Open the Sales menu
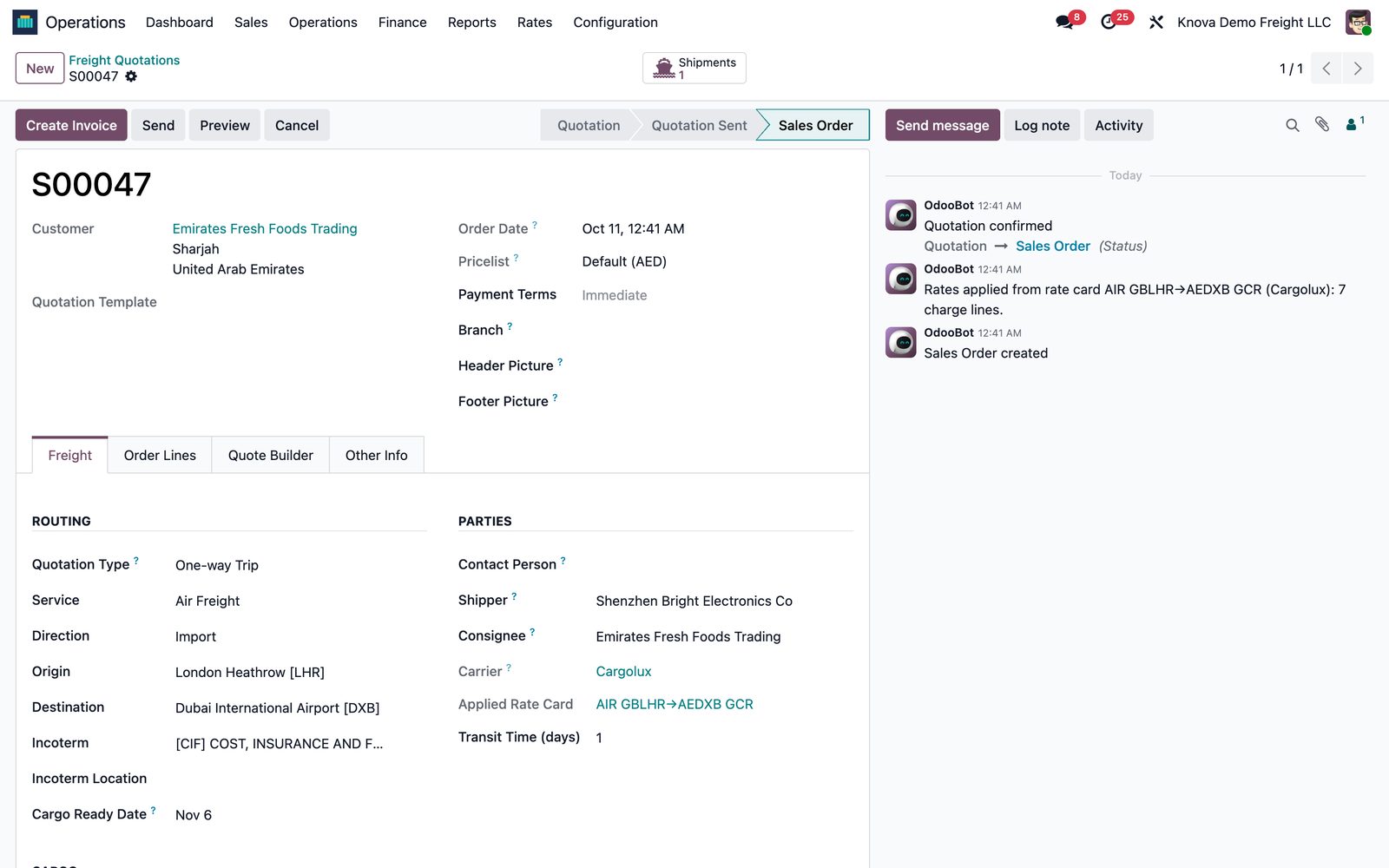1389x868 pixels. [x=251, y=23]
